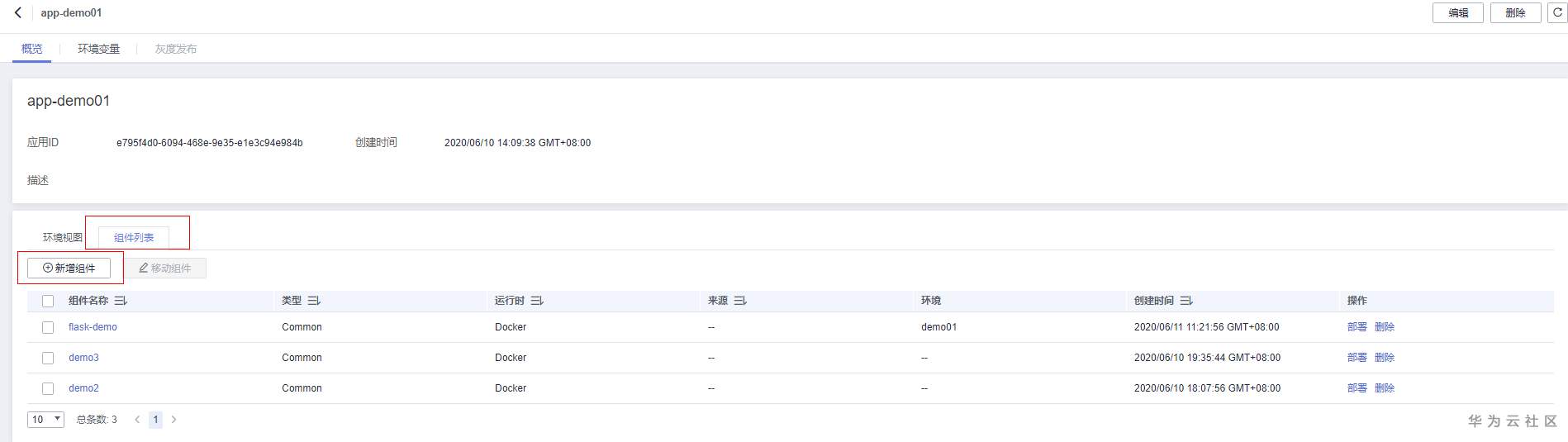Sort by 组件名称 column filter icon

point(121,301)
